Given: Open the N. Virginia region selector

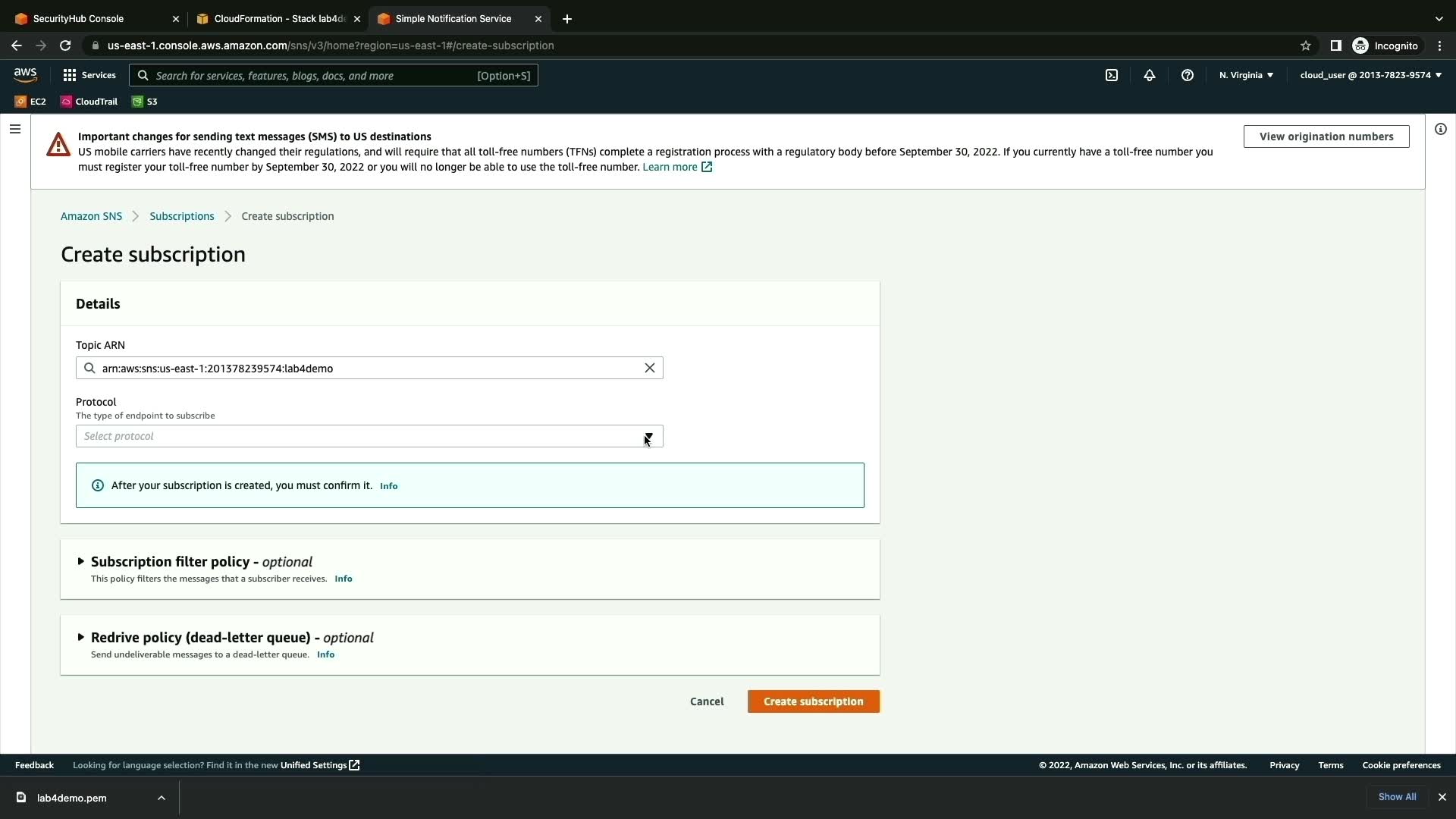Looking at the screenshot, I should [1246, 75].
